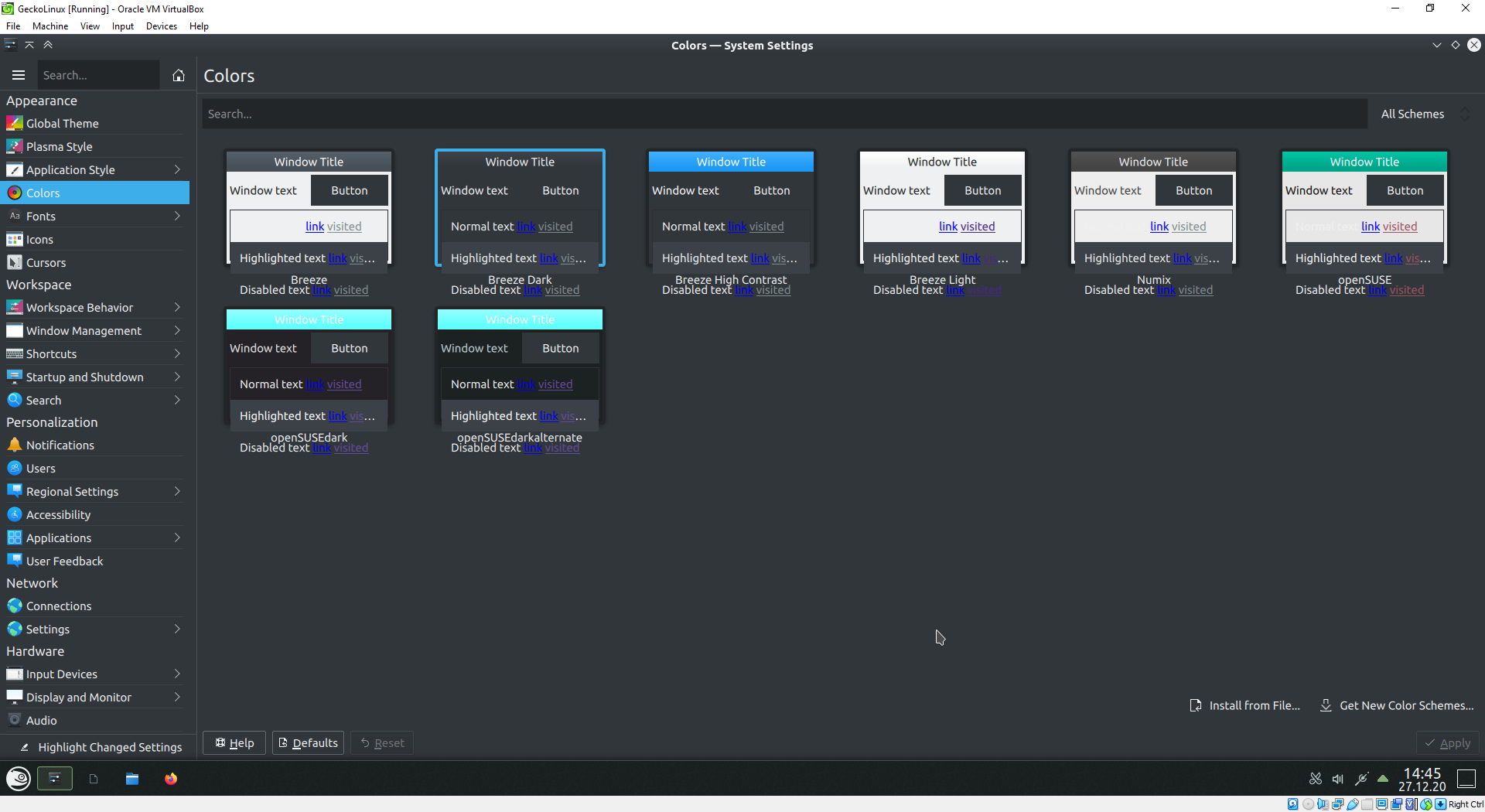Open the volume tray icon
Screen dimensions: 1485x812
[x=1338, y=779]
